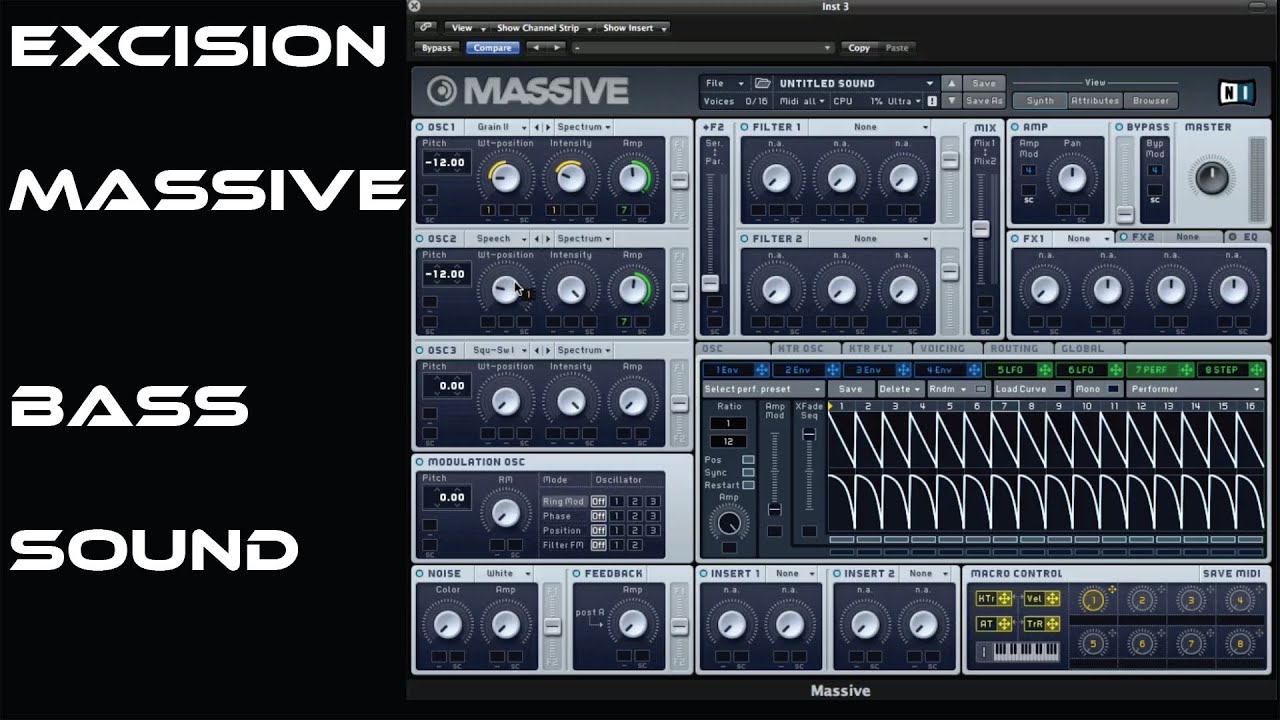Image resolution: width=1280 pixels, height=720 pixels.
Task: Open the OSC1 wavetable dropdown showing Grain II
Action: [496, 127]
